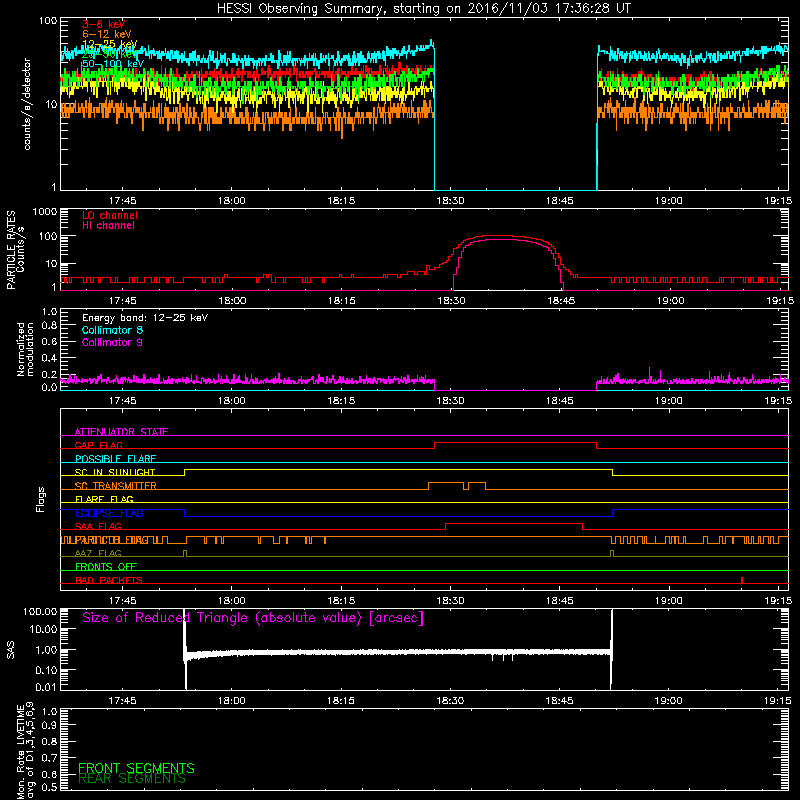This screenshot has height=800, width=800.
Task: Select the cyan "50-100 keV" legend label
Action: [113, 64]
